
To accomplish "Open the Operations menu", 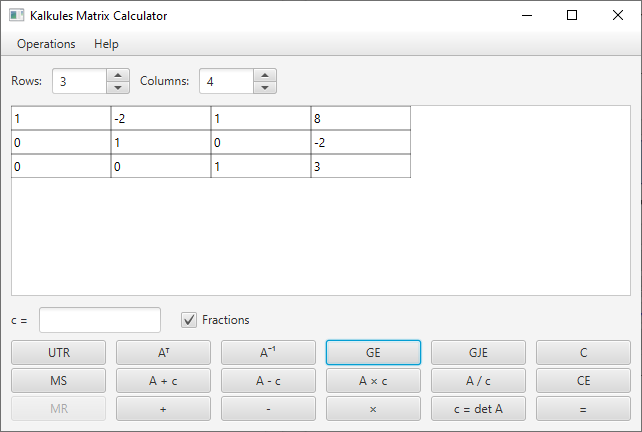I will click(46, 44).
